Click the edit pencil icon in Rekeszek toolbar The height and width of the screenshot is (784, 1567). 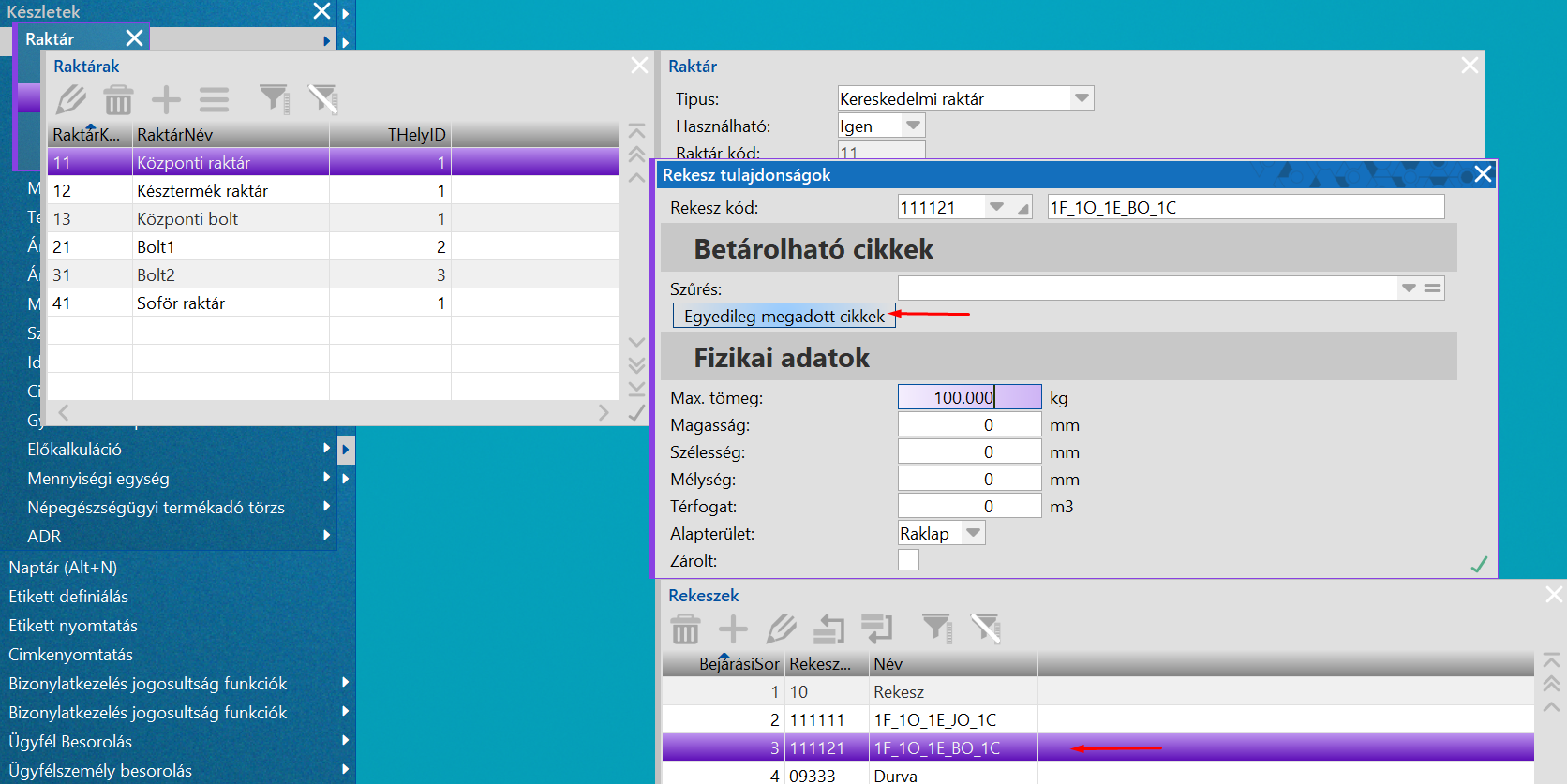[781, 629]
